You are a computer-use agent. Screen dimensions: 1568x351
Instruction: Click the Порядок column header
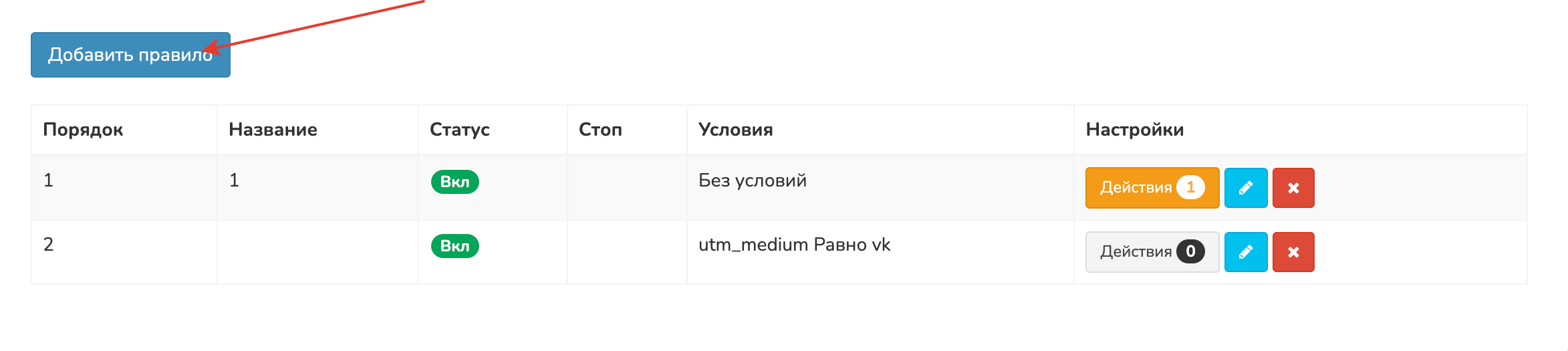pyautogui.click(x=83, y=130)
